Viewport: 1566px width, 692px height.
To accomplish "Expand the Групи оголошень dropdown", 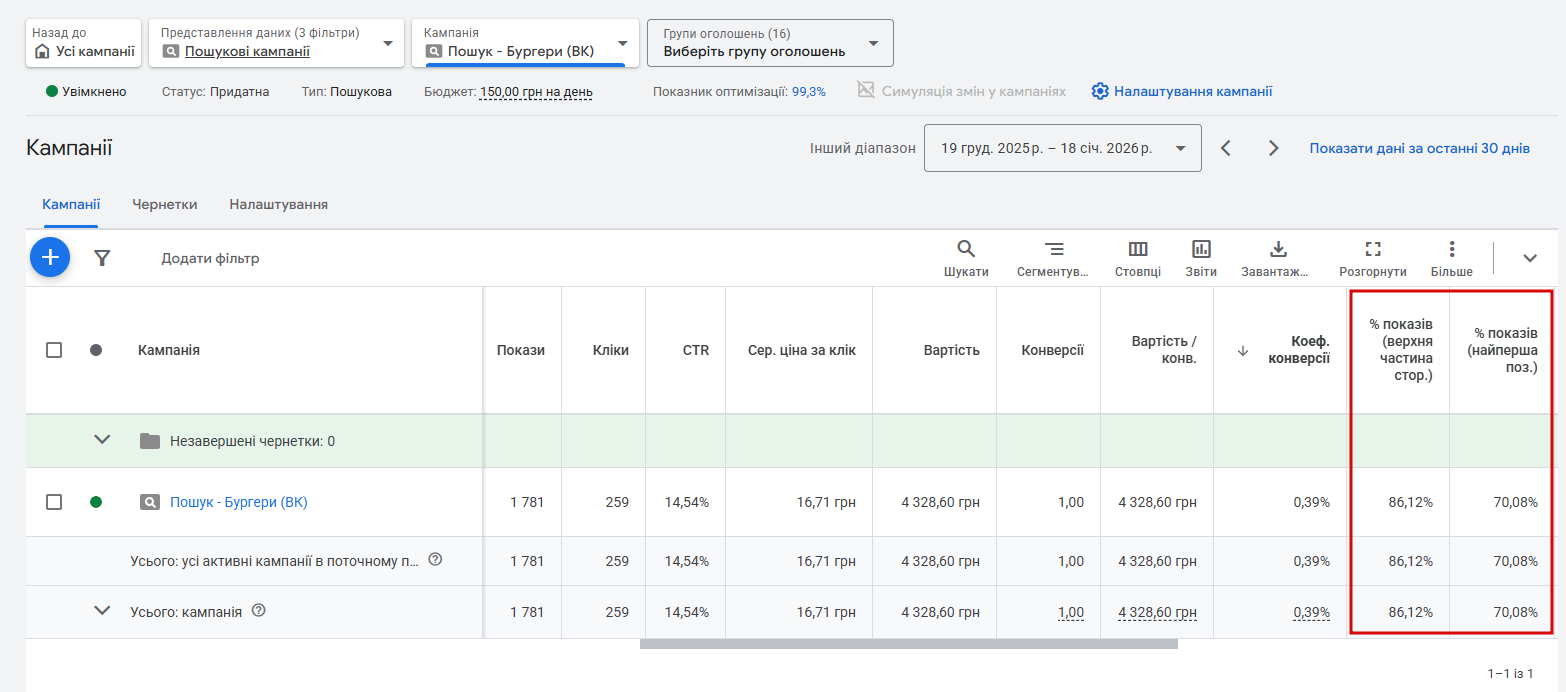I will coord(770,43).
